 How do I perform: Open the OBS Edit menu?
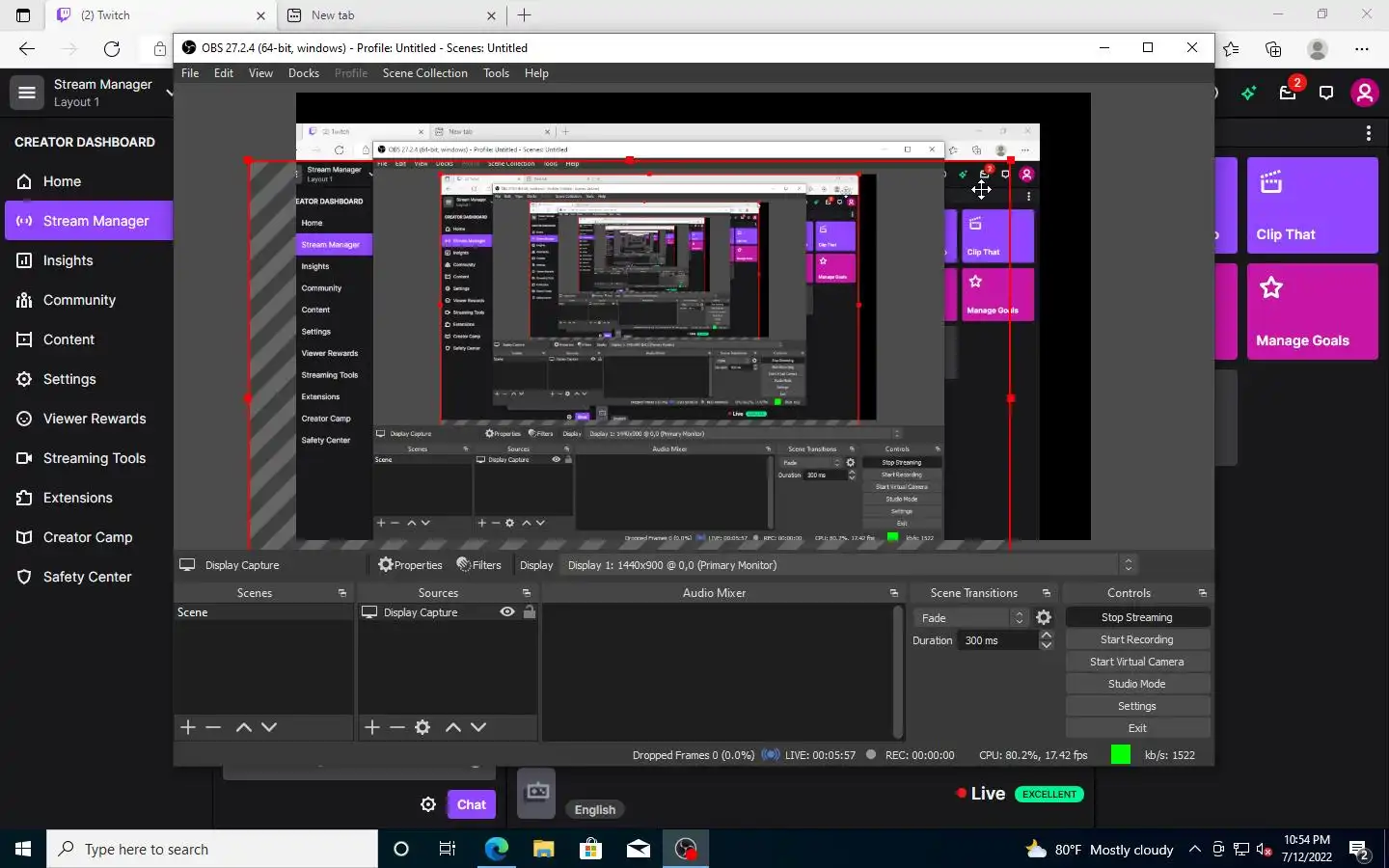pos(224,73)
